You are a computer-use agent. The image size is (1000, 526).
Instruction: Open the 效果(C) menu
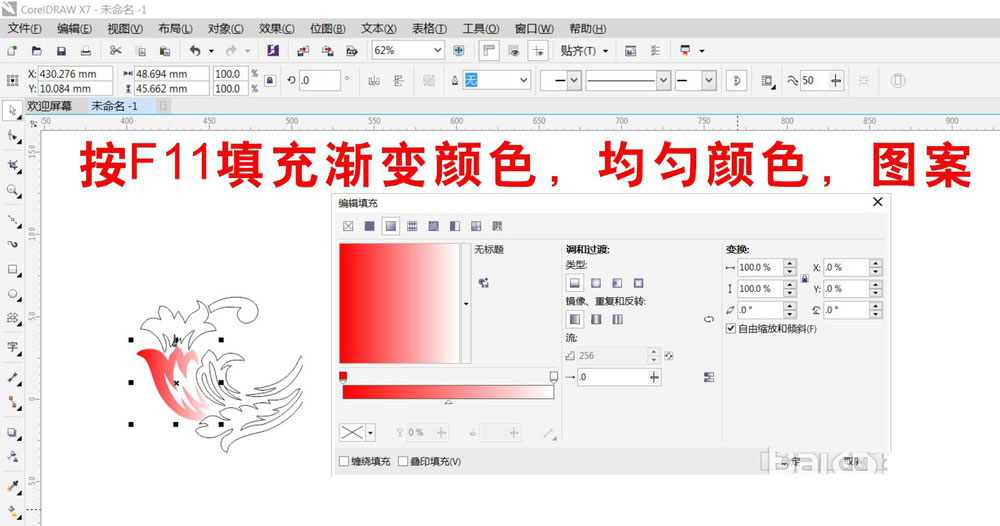pos(276,29)
